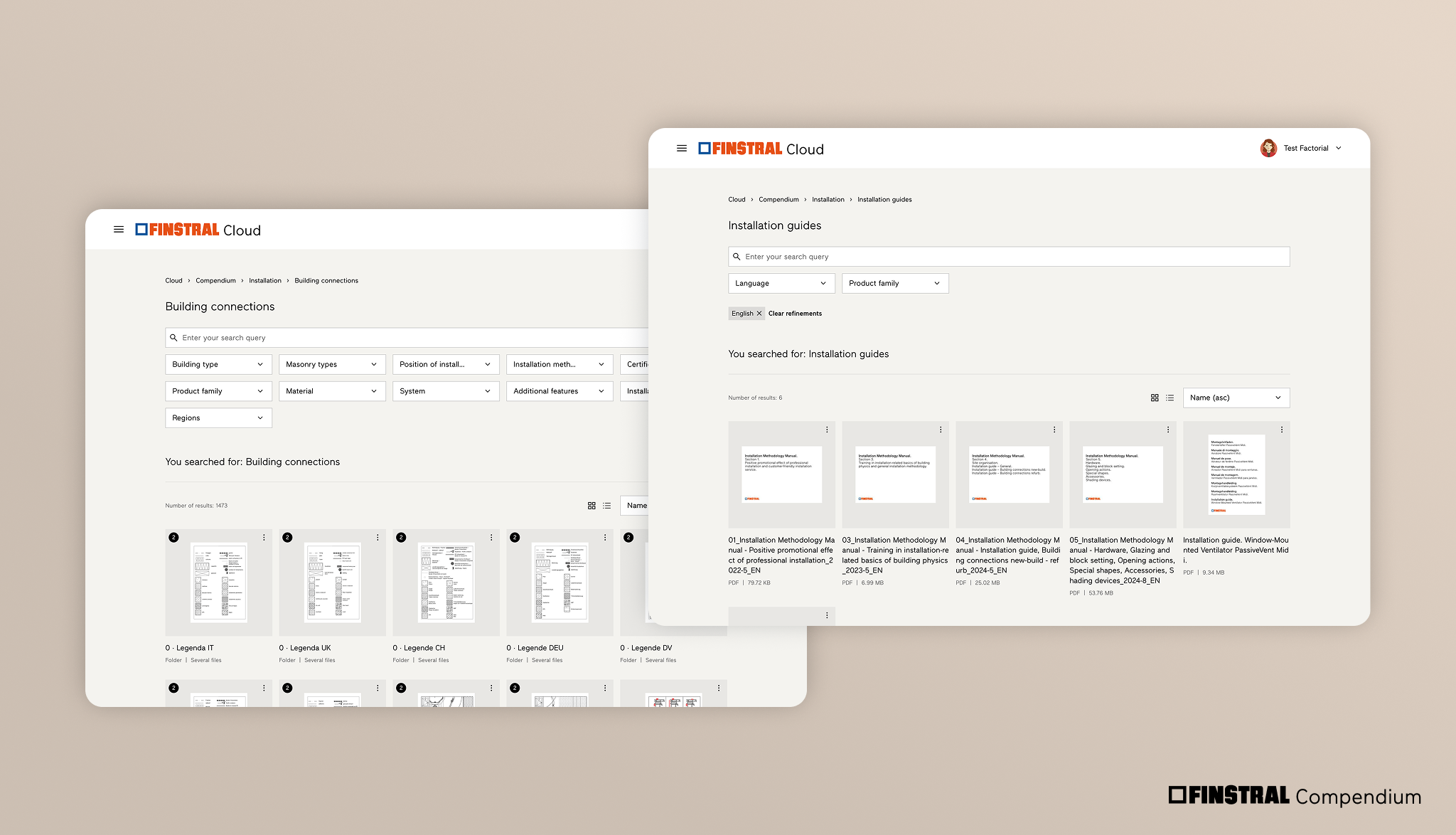Click the file count badge on Legende CH
The image size is (1456, 835).
tap(401, 538)
